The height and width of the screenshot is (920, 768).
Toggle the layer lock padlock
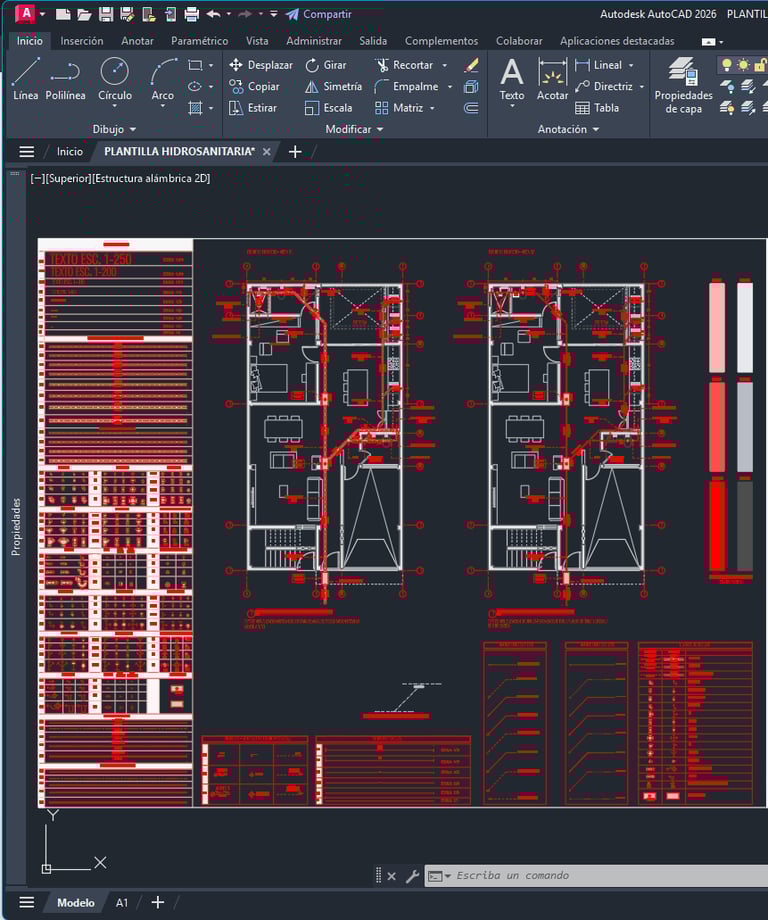tap(760, 65)
